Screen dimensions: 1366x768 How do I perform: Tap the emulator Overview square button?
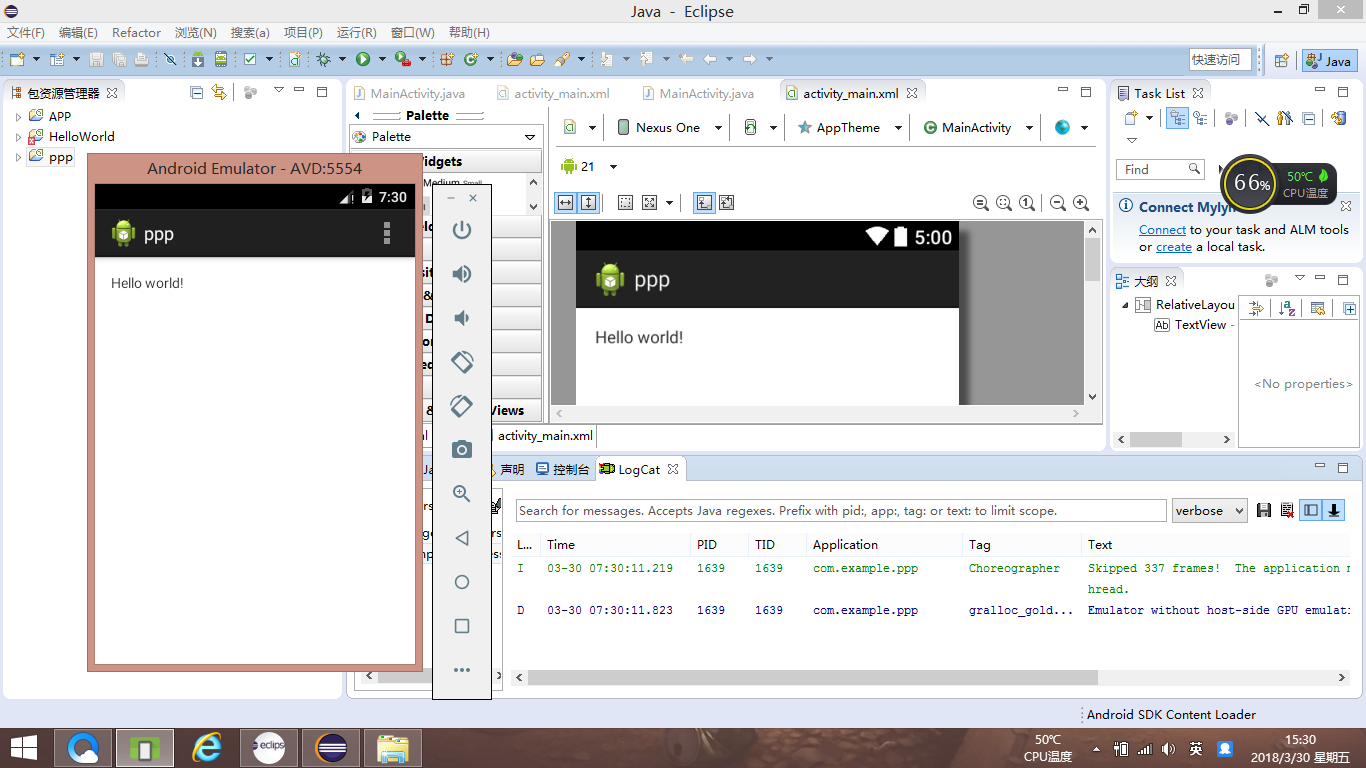(462, 626)
